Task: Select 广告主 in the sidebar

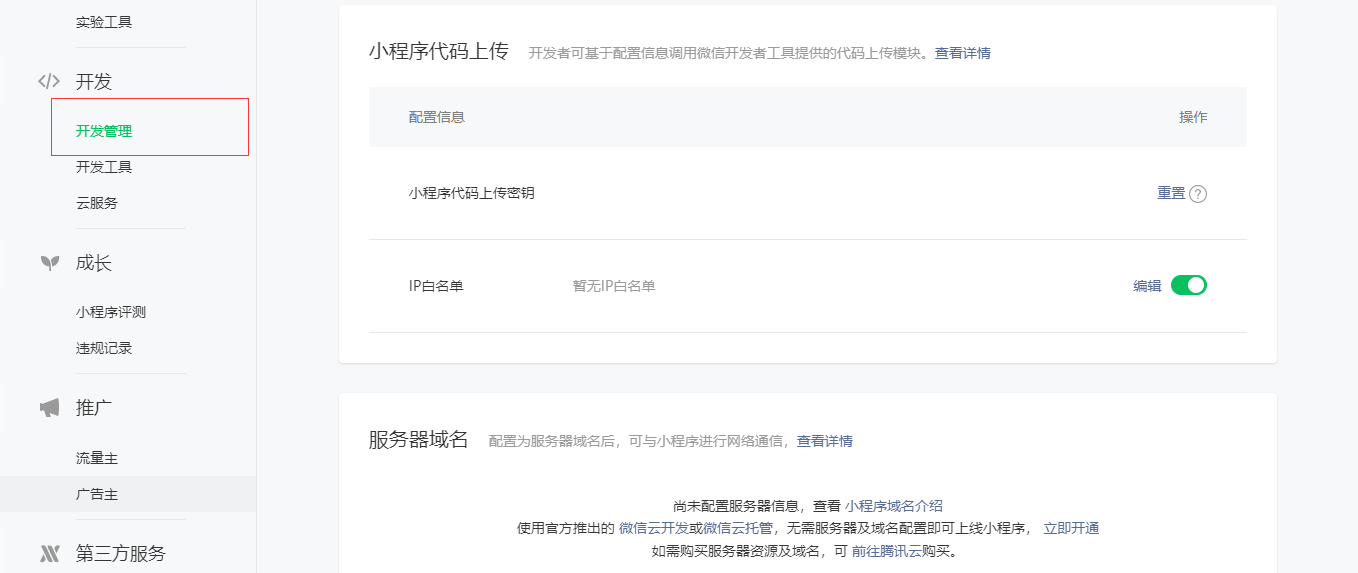Action: pos(97,494)
